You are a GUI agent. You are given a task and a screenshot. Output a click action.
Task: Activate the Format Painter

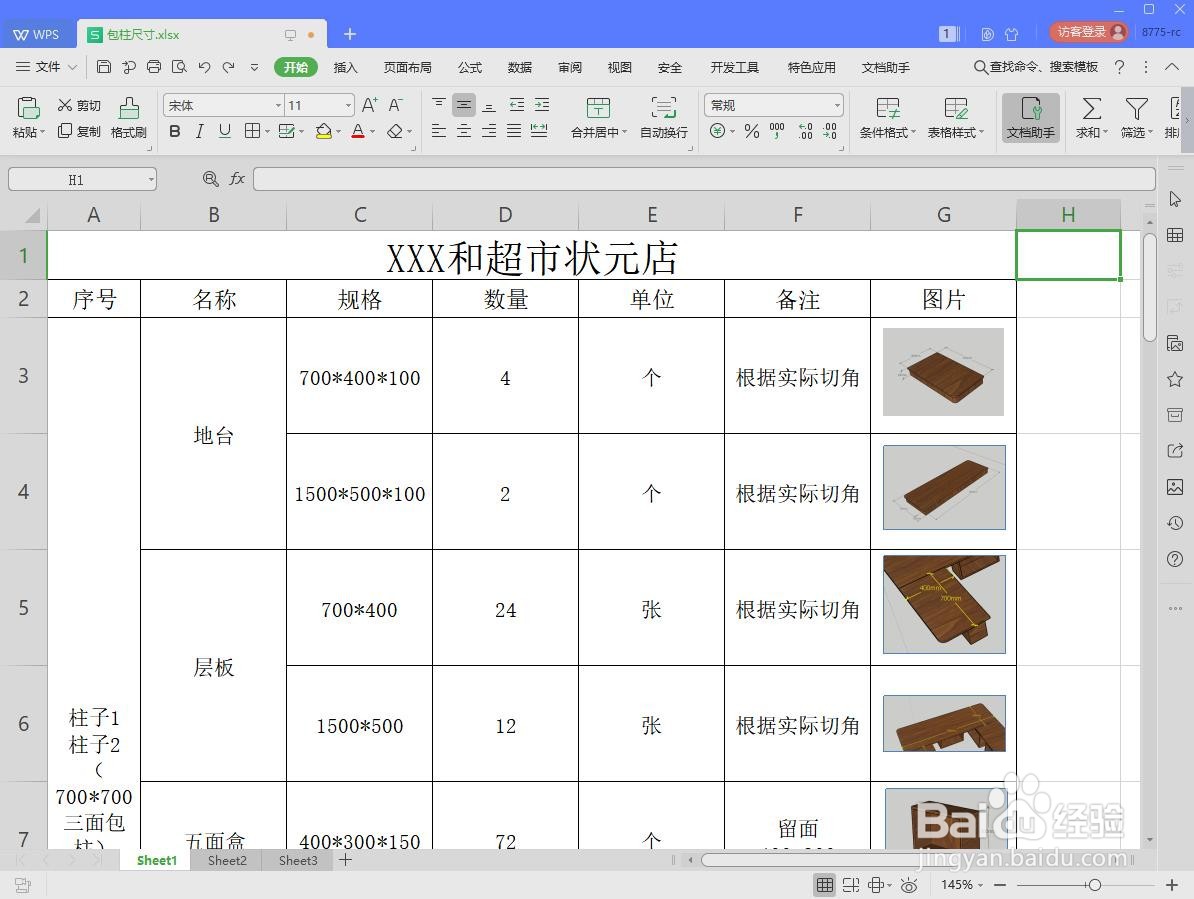pos(129,117)
